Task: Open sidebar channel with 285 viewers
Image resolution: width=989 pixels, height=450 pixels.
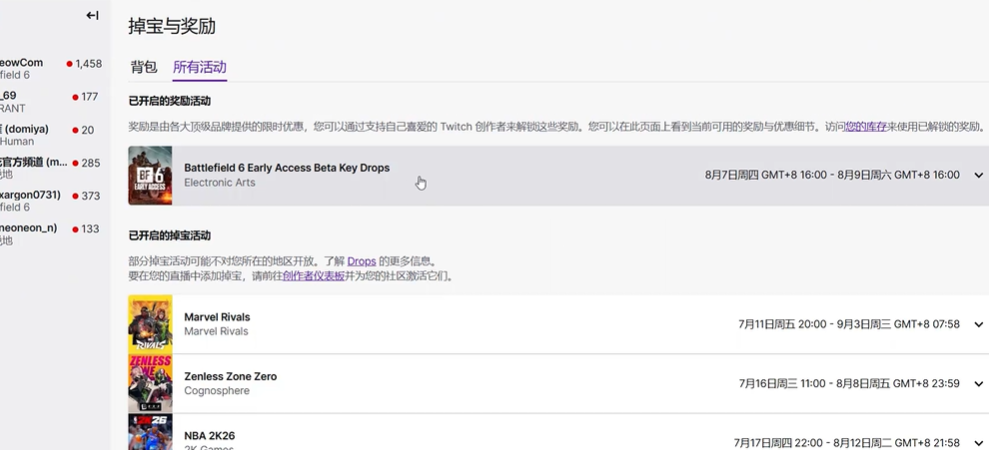Action: 51,168
